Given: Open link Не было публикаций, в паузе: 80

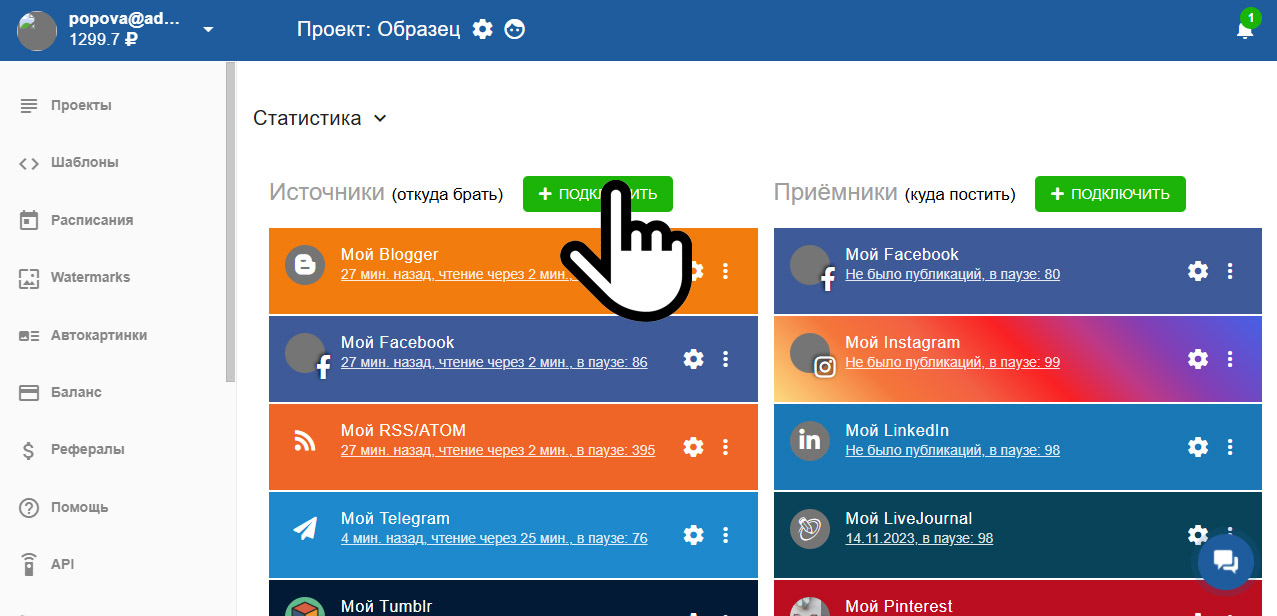Looking at the screenshot, I should [x=953, y=274].
